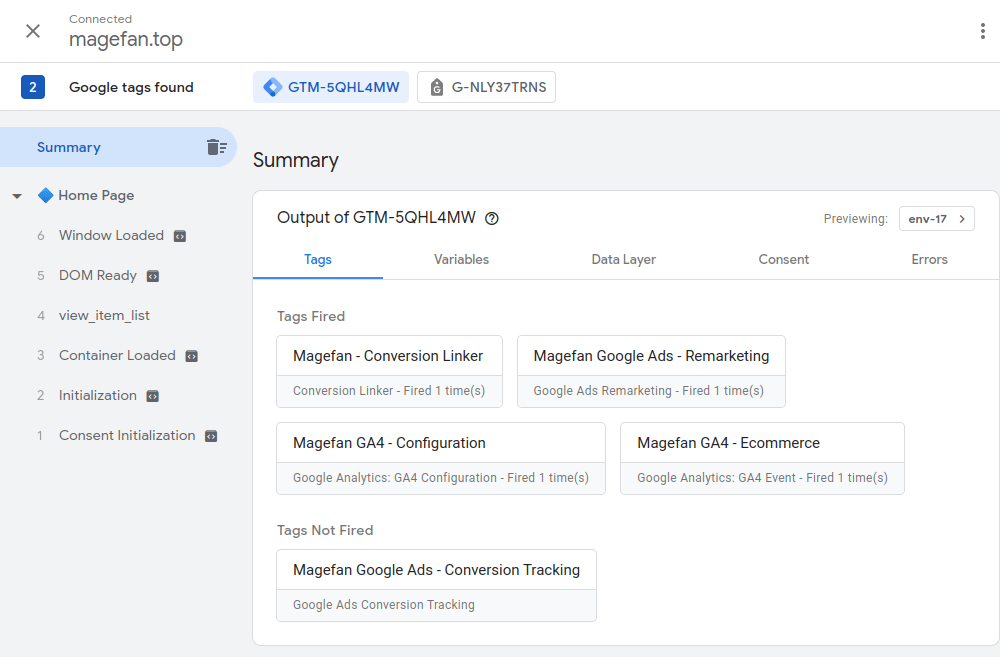This screenshot has height=657, width=1000.
Task: Select the Initialization event
Action: click(98, 395)
